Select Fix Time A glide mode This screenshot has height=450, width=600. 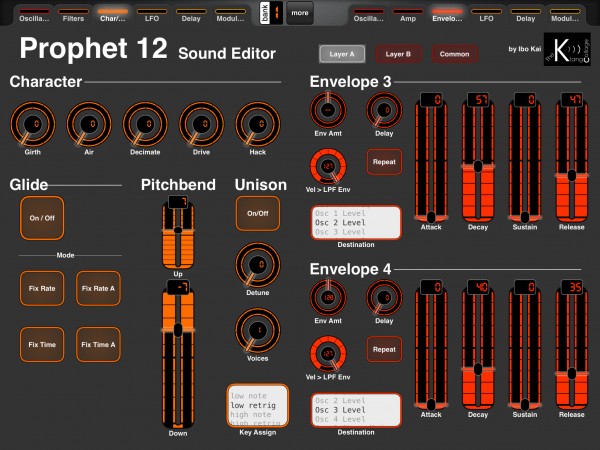pyautogui.click(x=98, y=344)
